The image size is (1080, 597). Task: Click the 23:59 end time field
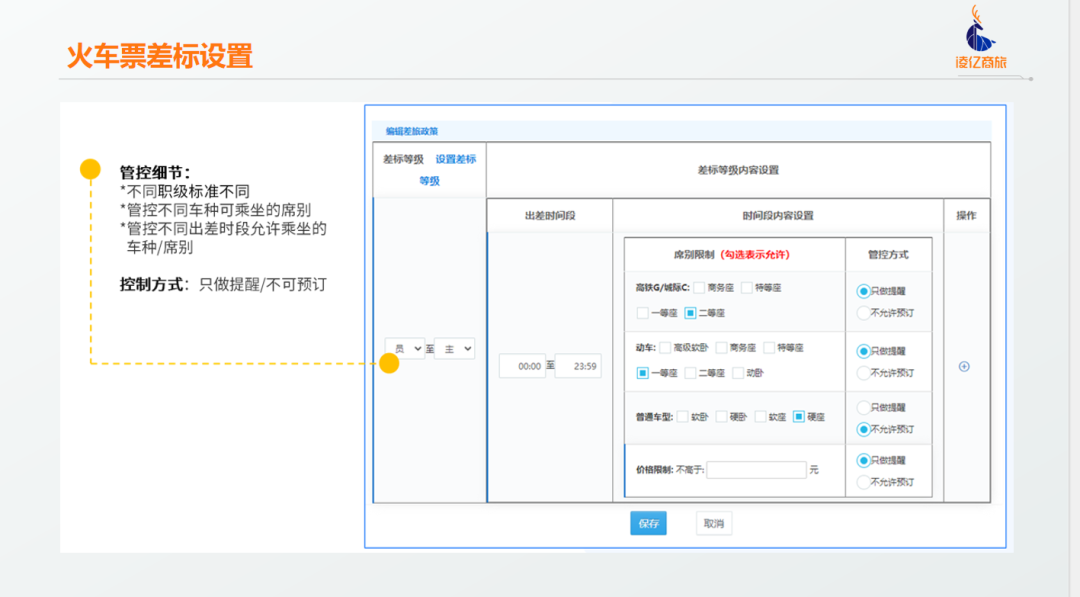(578, 366)
